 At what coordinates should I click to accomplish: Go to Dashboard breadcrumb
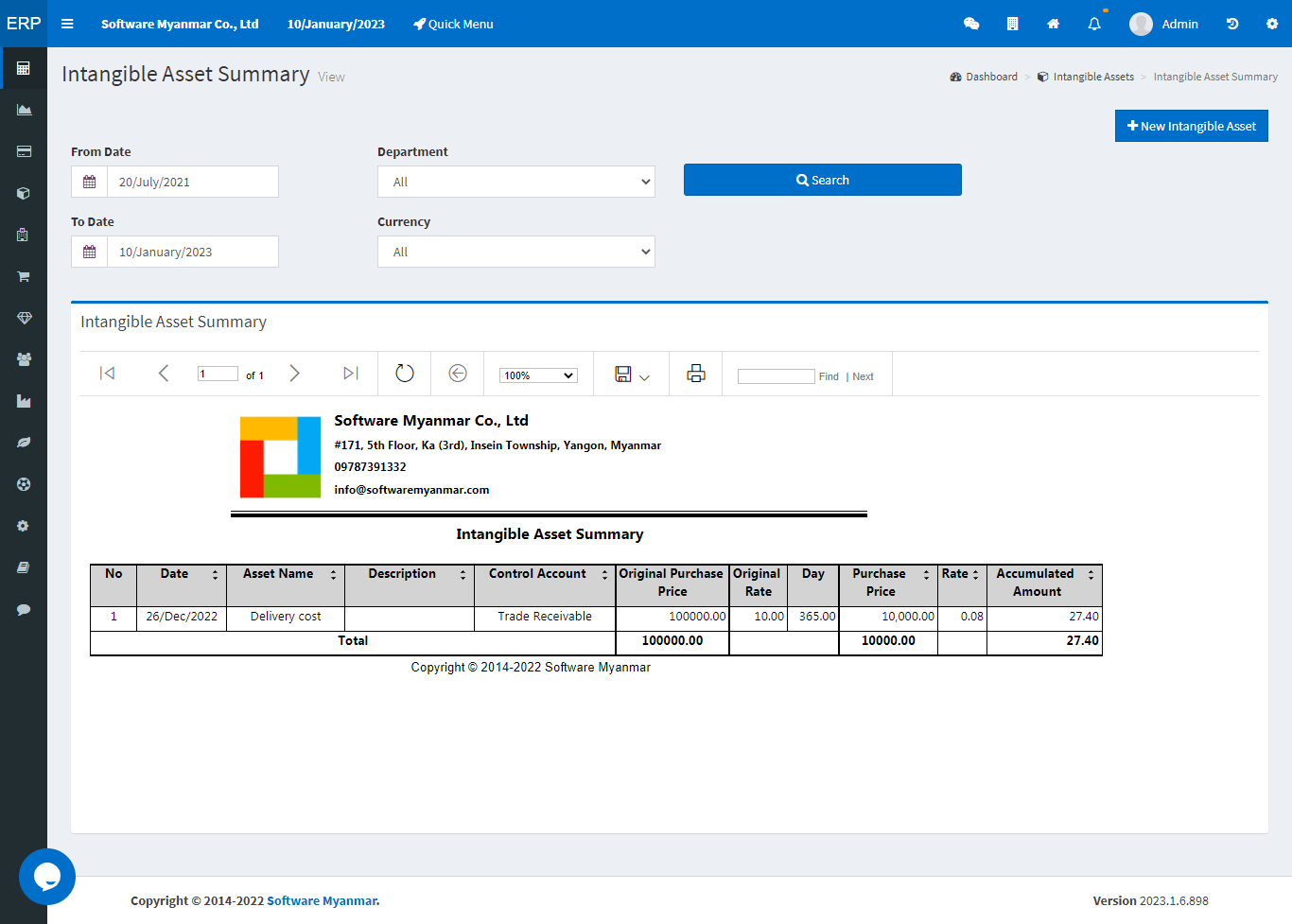(984, 77)
